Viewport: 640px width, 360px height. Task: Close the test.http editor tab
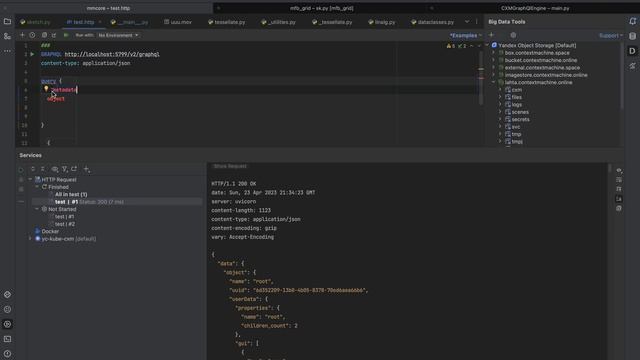(x=100, y=22)
